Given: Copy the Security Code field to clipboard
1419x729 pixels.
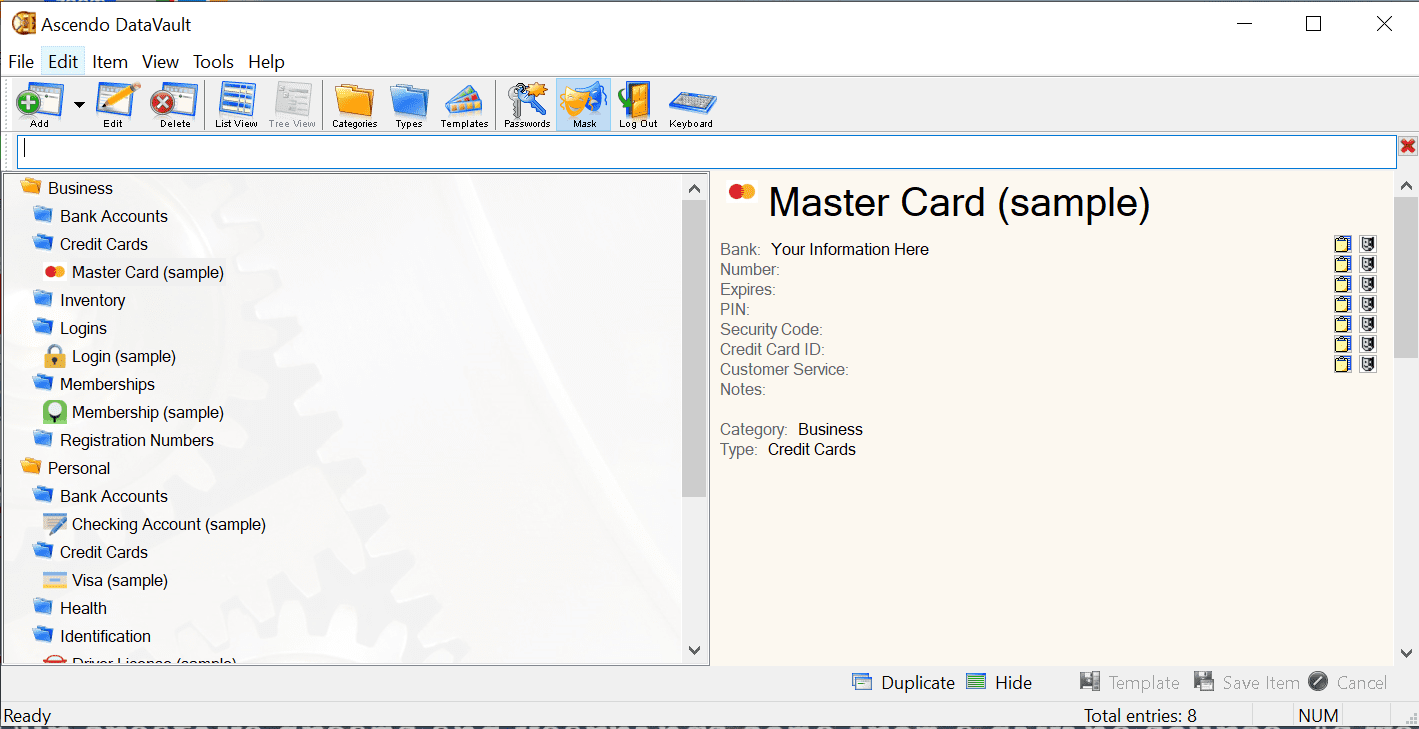Looking at the screenshot, I should pyautogui.click(x=1343, y=324).
